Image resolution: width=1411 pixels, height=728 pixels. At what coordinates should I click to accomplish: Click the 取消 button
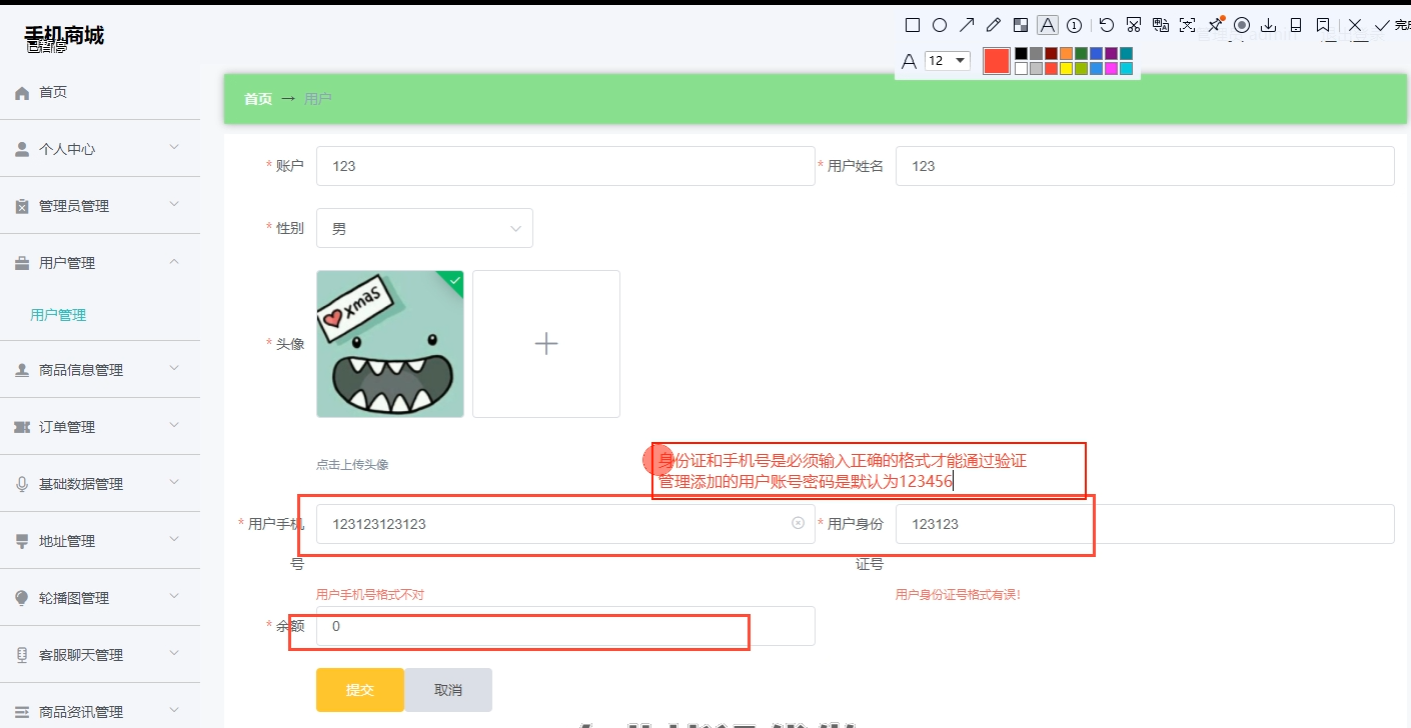[x=448, y=690]
